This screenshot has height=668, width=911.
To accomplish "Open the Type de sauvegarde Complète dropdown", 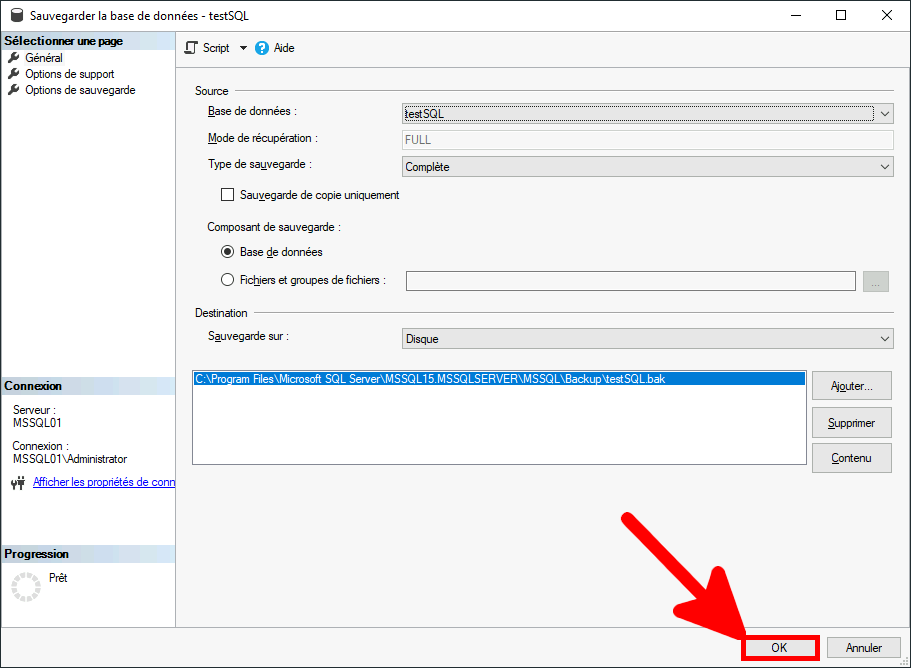I will (884, 166).
